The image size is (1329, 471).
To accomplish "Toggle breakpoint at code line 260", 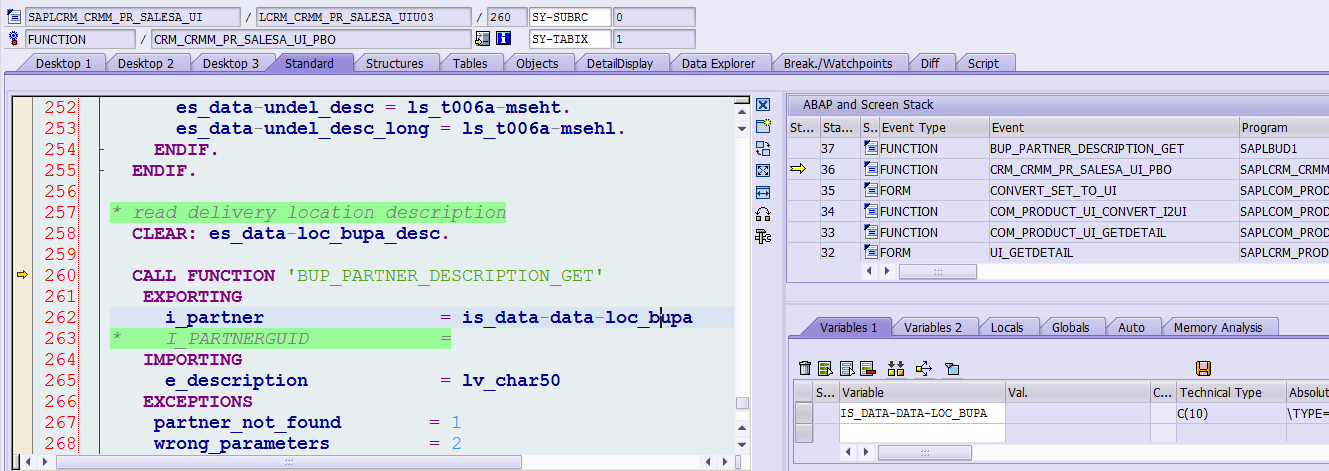I will click(22, 275).
